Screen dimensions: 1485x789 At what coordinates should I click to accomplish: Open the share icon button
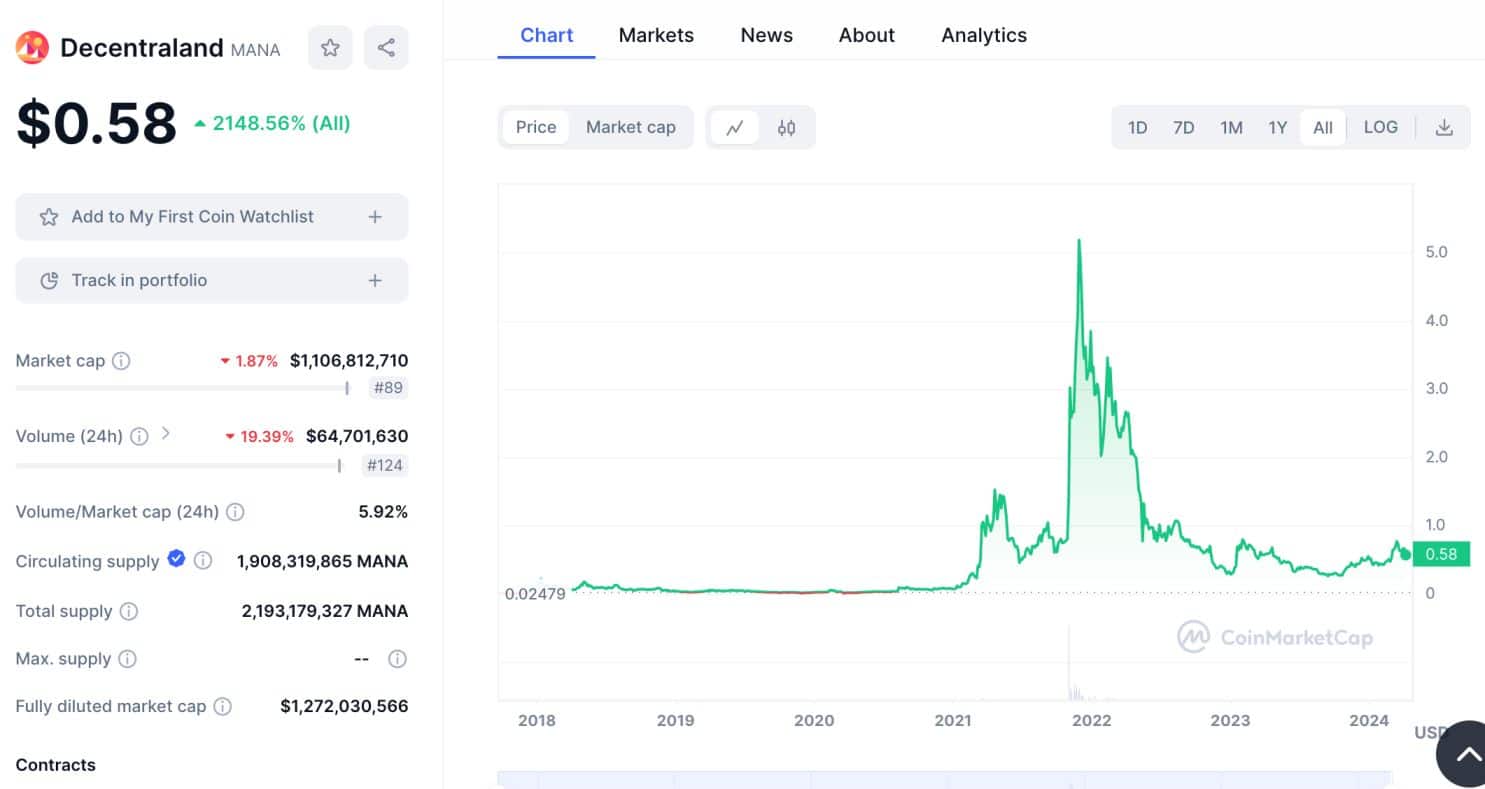[386, 47]
